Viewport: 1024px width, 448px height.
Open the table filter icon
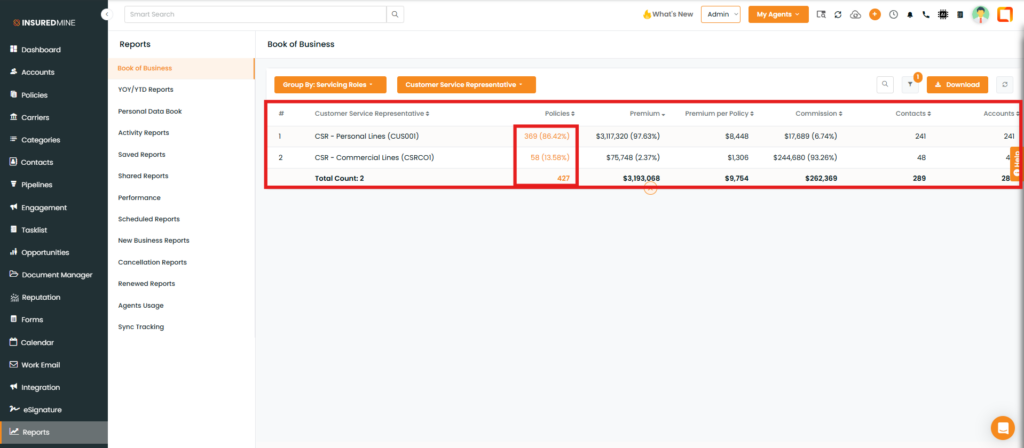pos(910,85)
